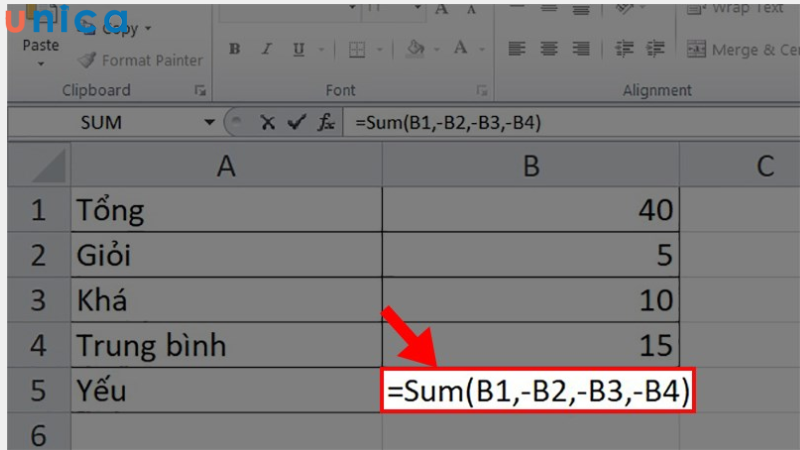Image resolution: width=800 pixels, height=450 pixels.
Task: Cancel formula entry with X
Action: coord(267,122)
